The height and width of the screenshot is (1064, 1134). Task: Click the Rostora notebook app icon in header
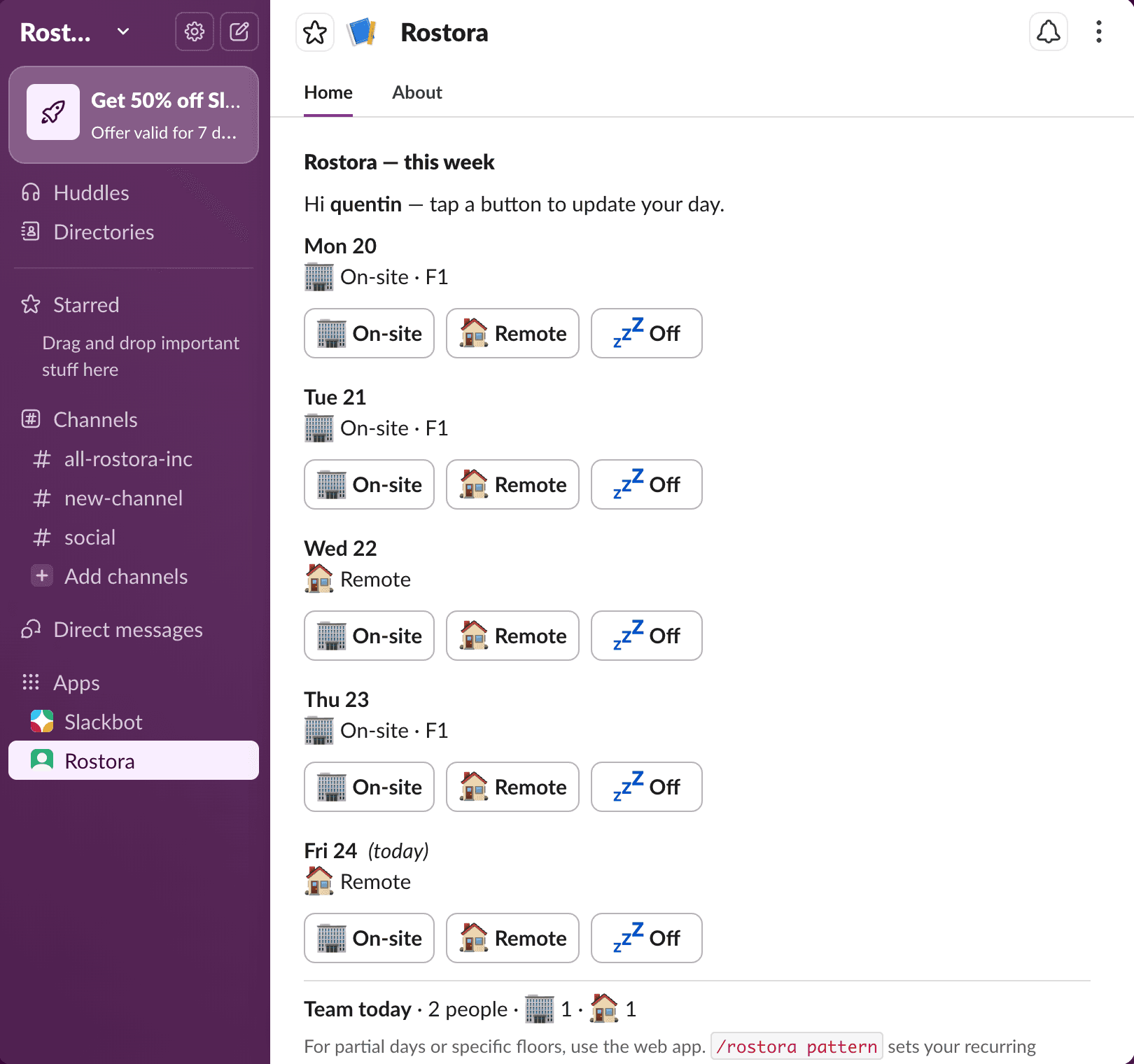362,32
